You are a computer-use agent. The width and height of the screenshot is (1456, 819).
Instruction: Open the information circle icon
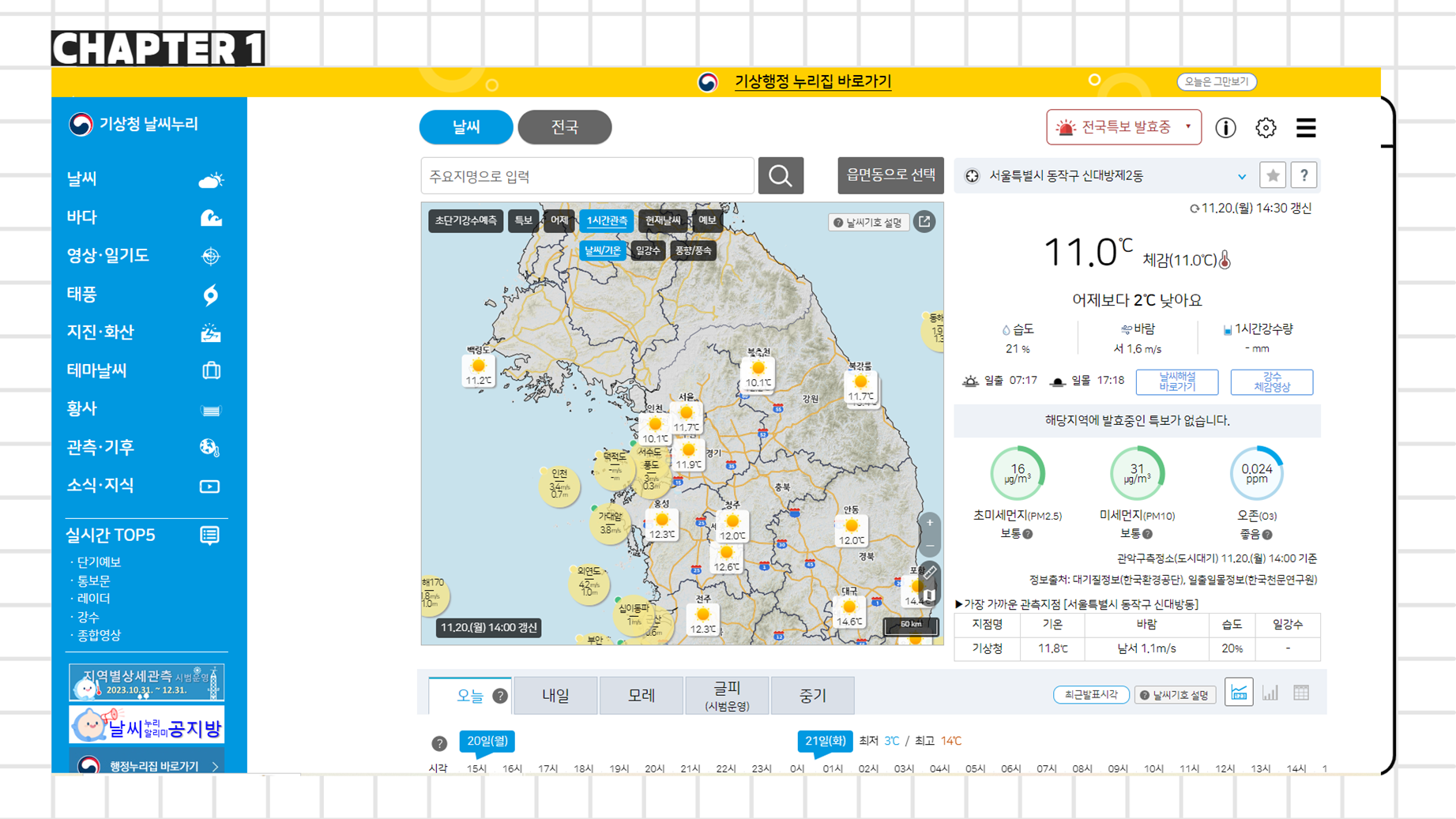click(x=1225, y=127)
